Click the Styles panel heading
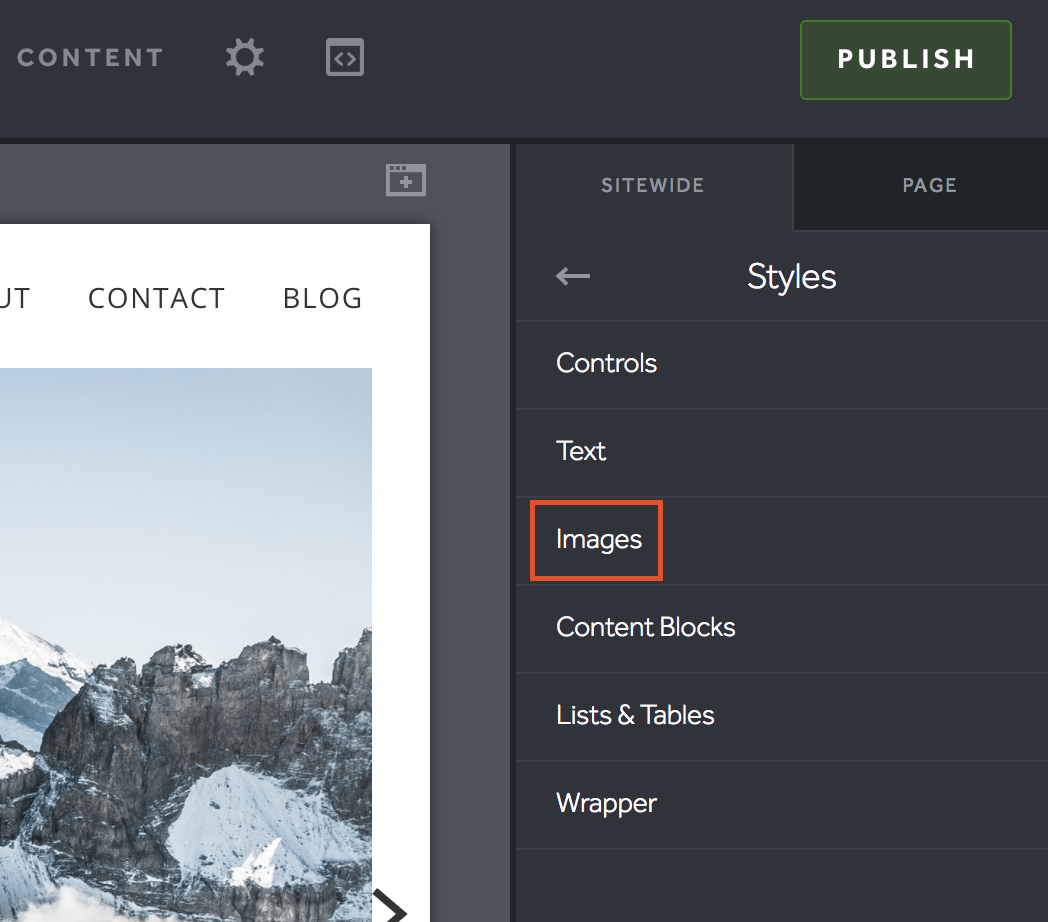This screenshot has height=922, width=1048. [x=791, y=276]
